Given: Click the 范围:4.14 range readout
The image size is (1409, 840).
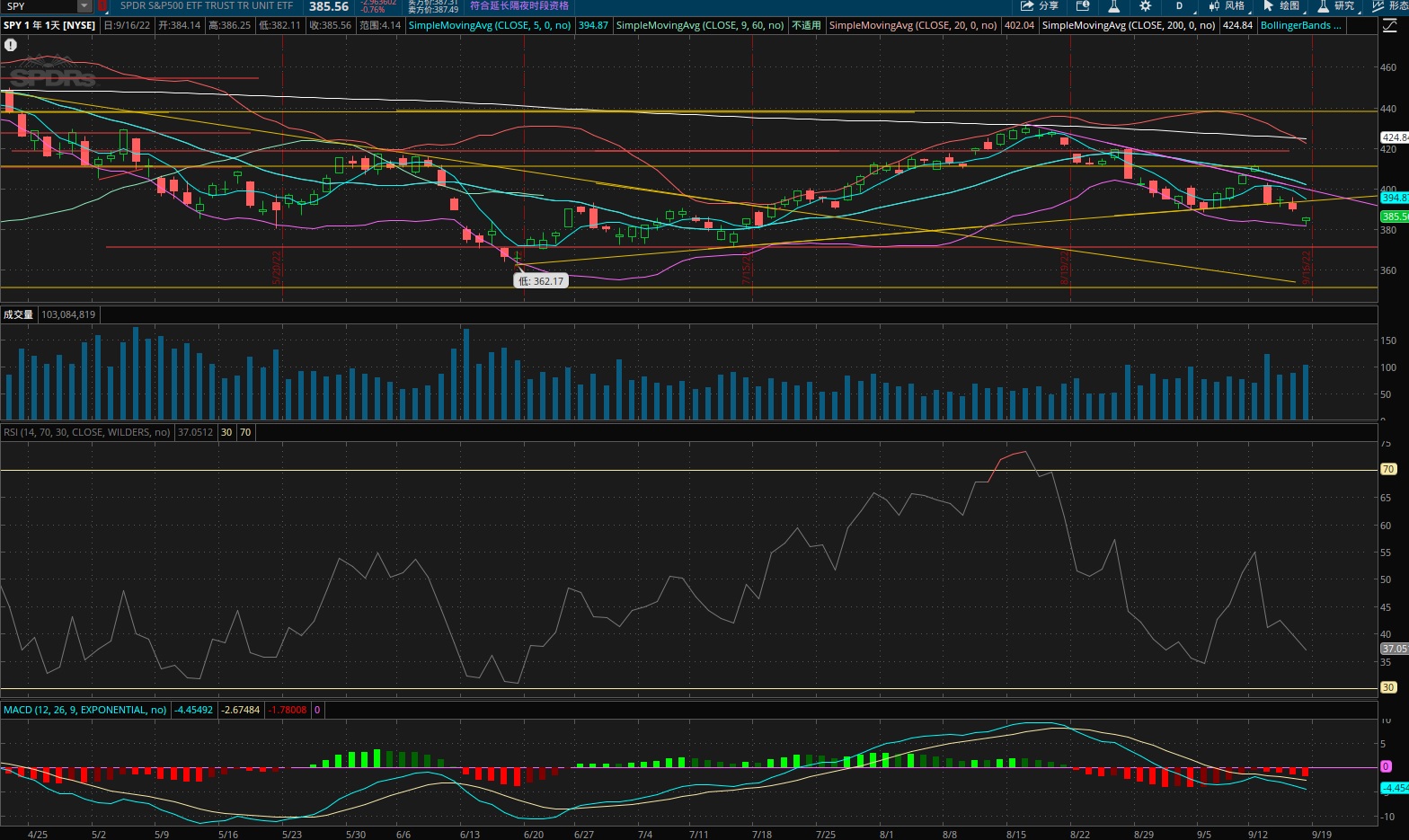Looking at the screenshot, I should [x=380, y=25].
